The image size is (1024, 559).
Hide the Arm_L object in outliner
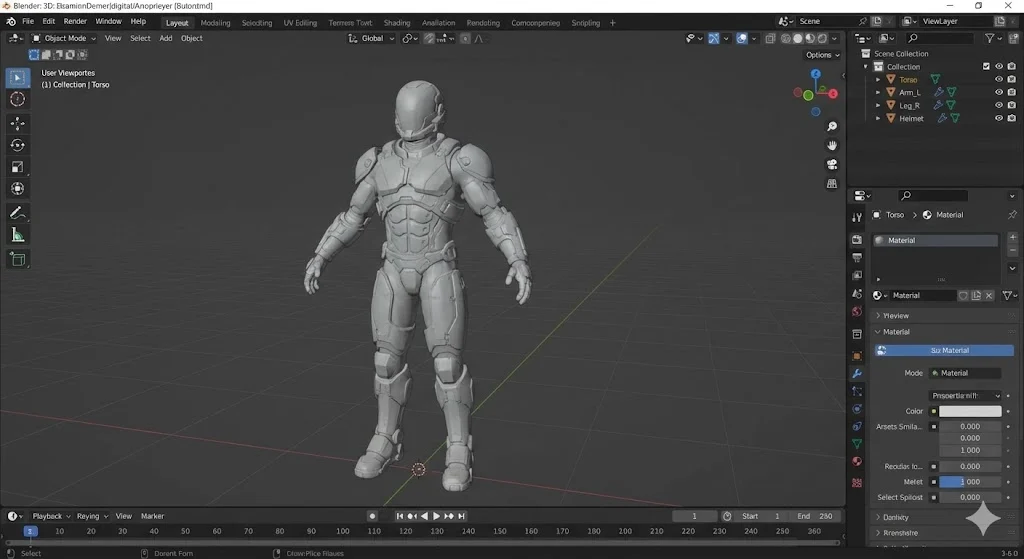(998, 93)
